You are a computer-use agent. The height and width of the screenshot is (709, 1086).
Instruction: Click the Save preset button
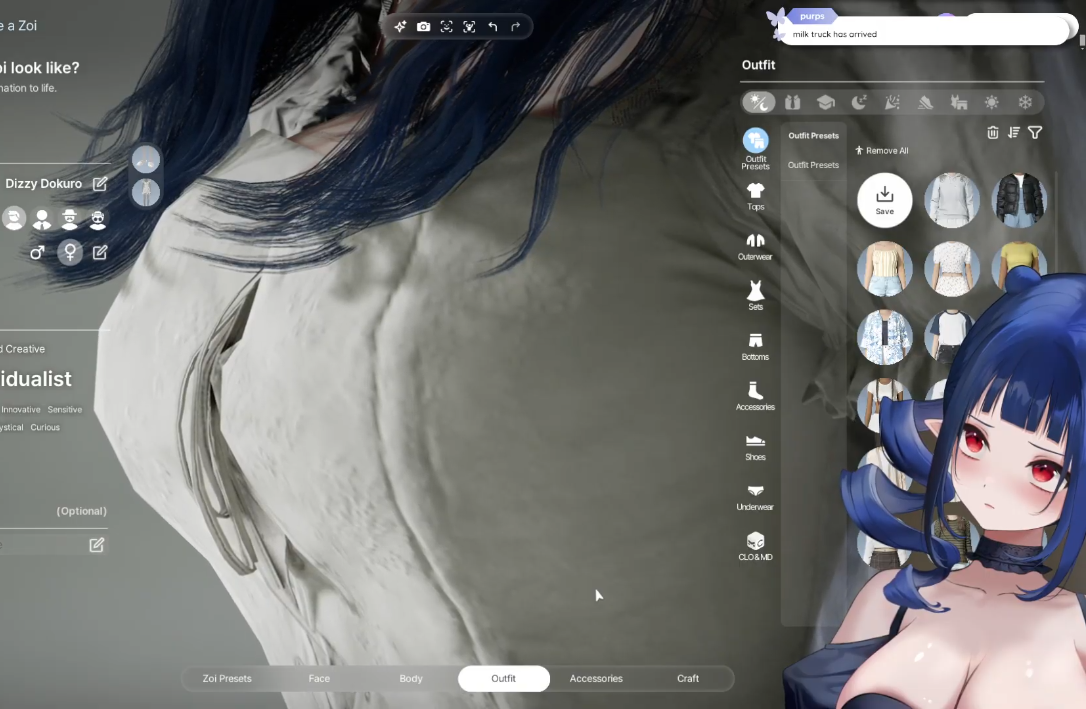[884, 199]
